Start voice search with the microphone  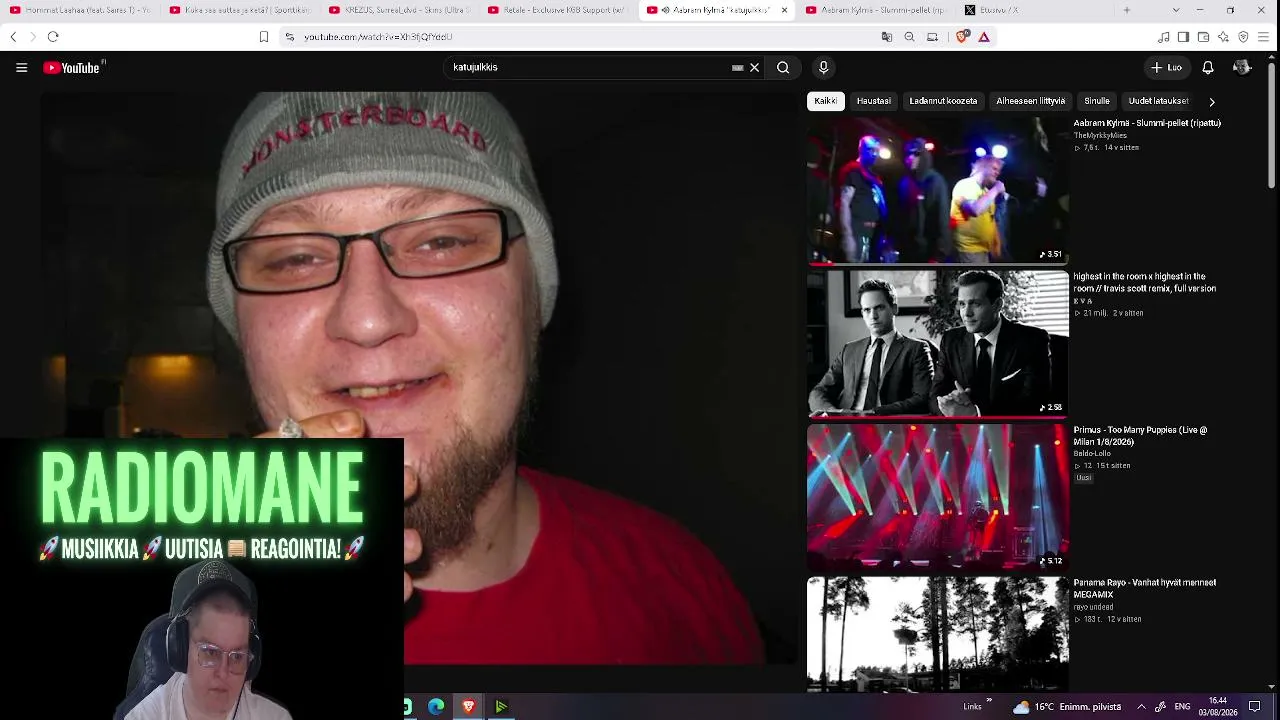click(823, 68)
